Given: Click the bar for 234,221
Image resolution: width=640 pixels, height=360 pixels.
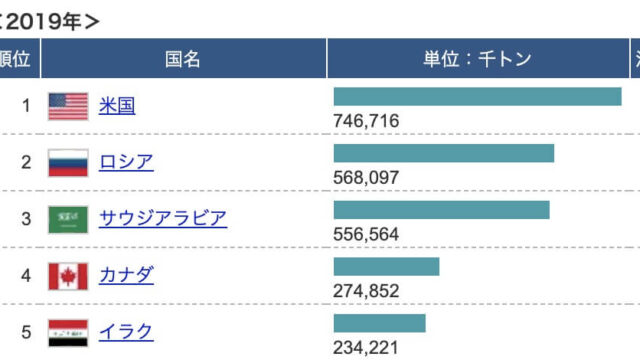Looking at the screenshot, I should 380,323.
